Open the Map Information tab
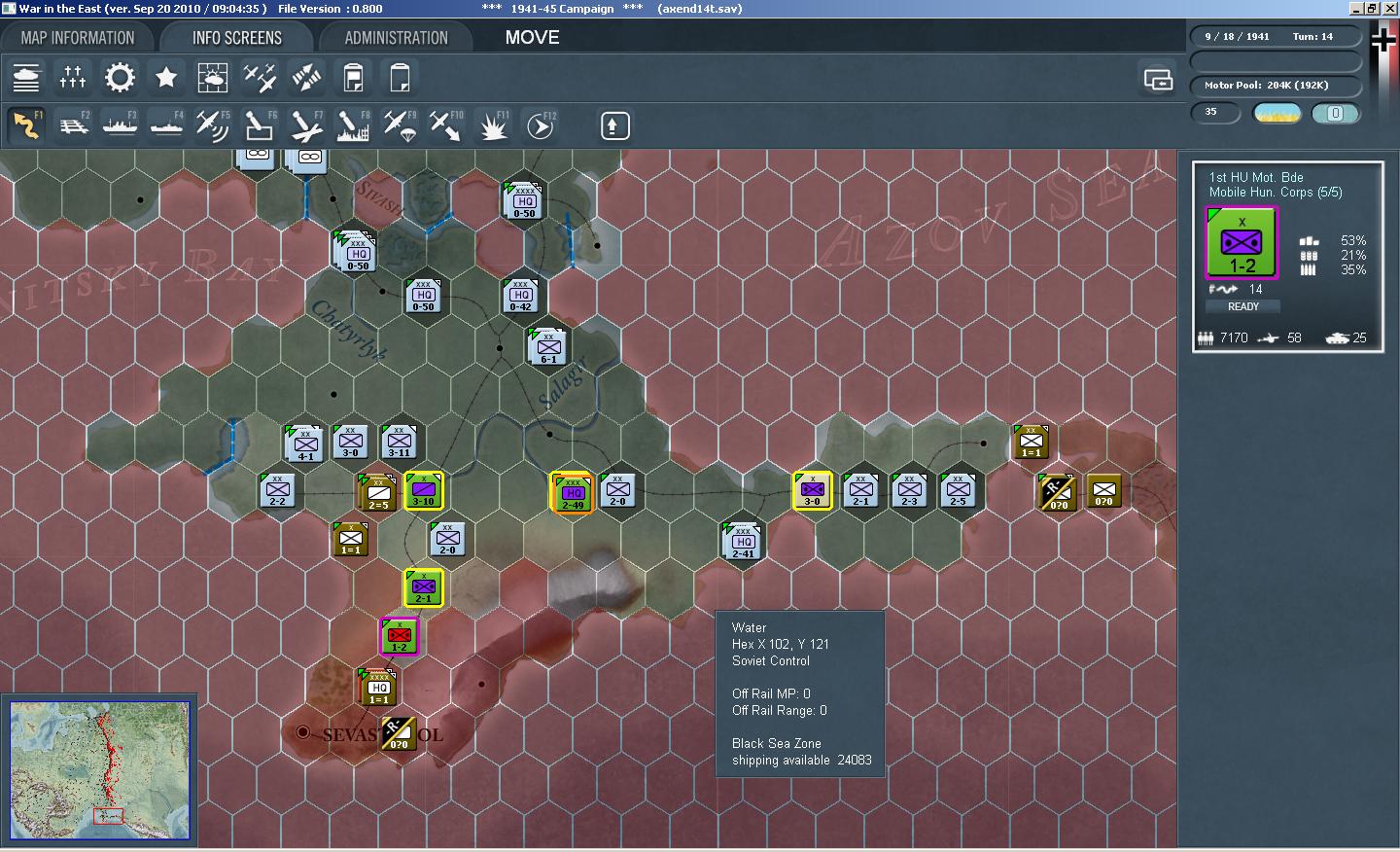The height and width of the screenshot is (852, 1400). pyautogui.click(x=78, y=38)
